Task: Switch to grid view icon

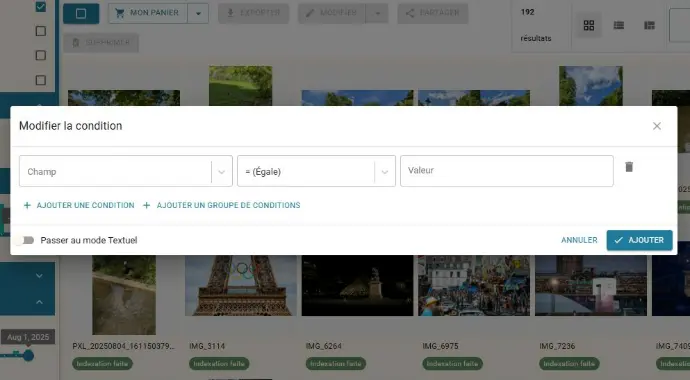Action: click(588, 26)
